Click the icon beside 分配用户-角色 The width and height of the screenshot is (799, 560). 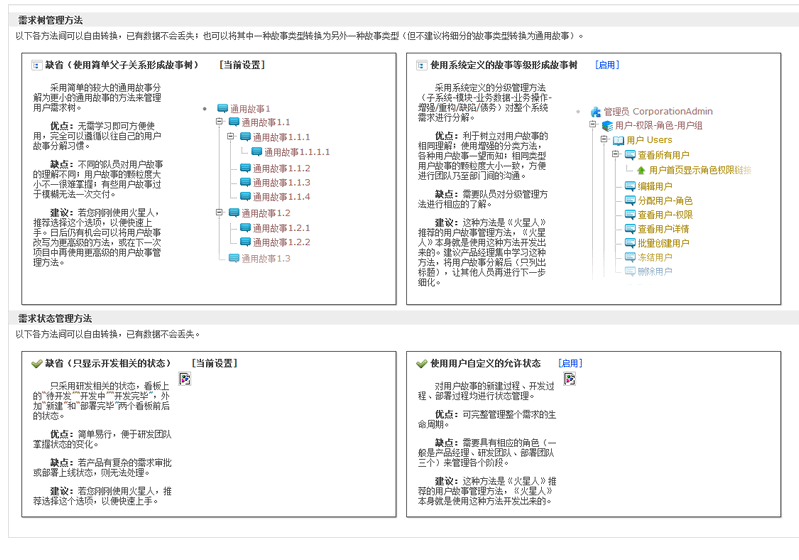pyautogui.click(x=630, y=201)
